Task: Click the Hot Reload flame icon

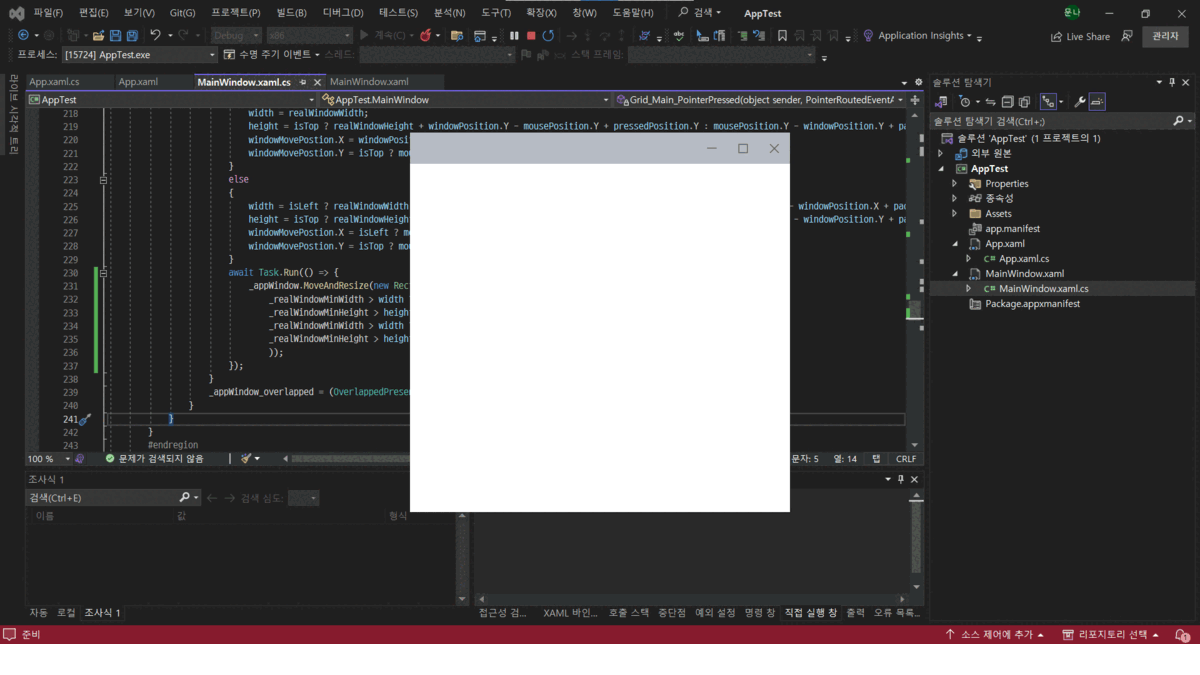Action: (x=425, y=35)
